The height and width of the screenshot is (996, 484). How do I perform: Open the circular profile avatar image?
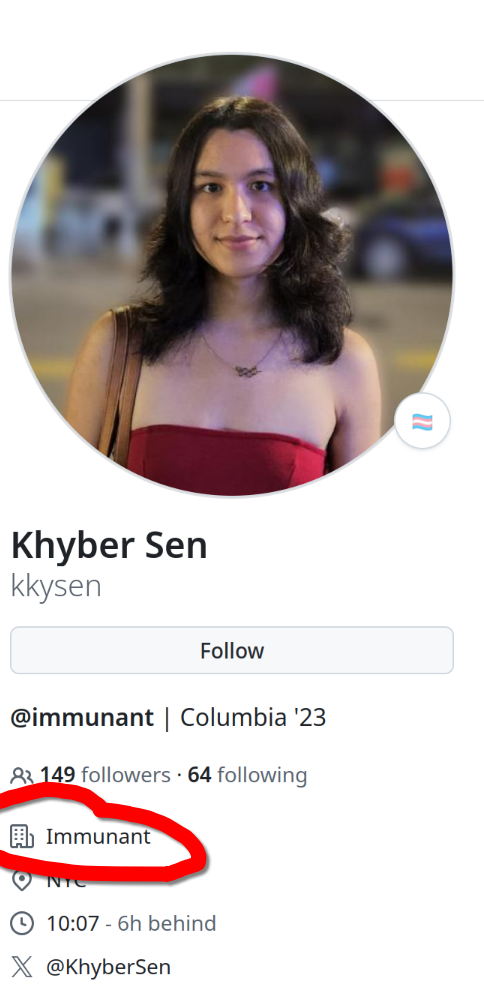coord(232,274)
